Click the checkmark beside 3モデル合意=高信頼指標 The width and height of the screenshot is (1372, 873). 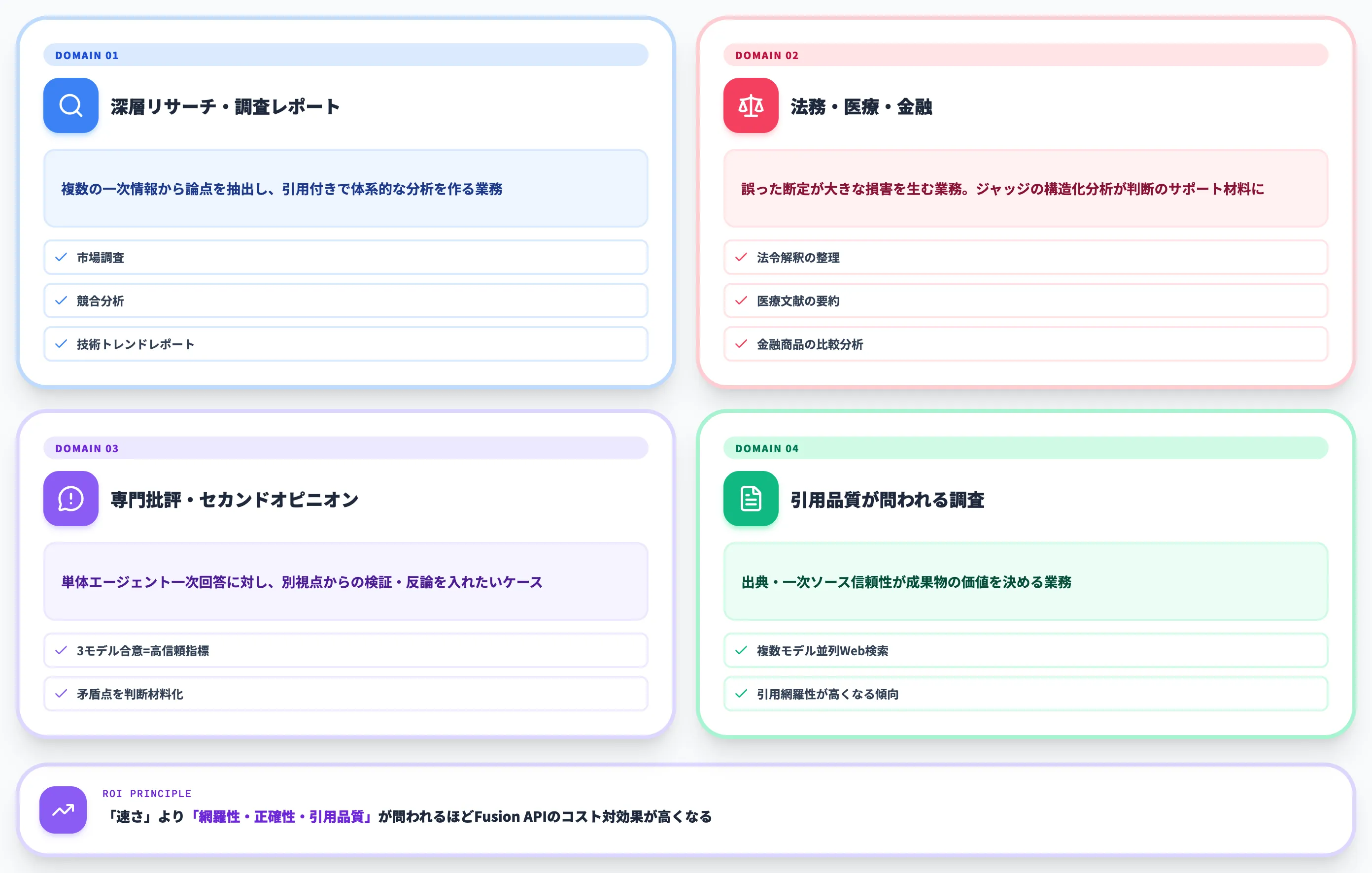pyautogui.click(x=61, y=650)
